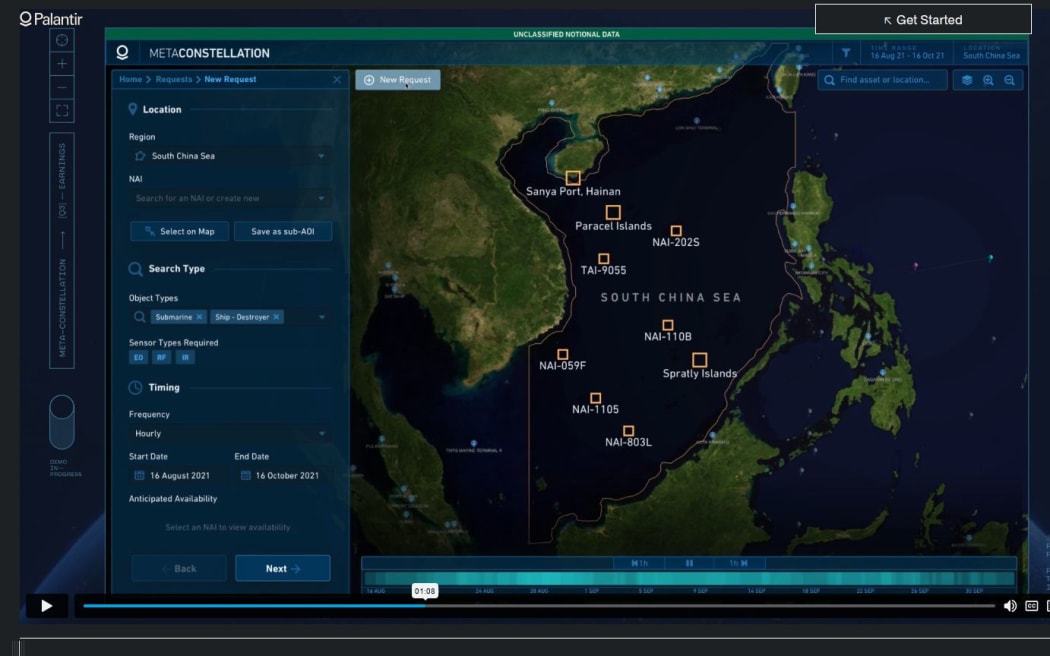This screenshot has width=1050, height=656.
Task: Select the Spratly Islands marker
Action: [699, 360]
